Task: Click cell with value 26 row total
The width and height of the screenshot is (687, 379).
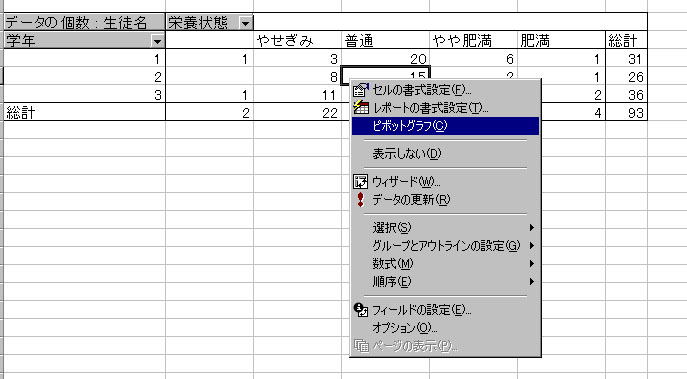Action: 626,76
